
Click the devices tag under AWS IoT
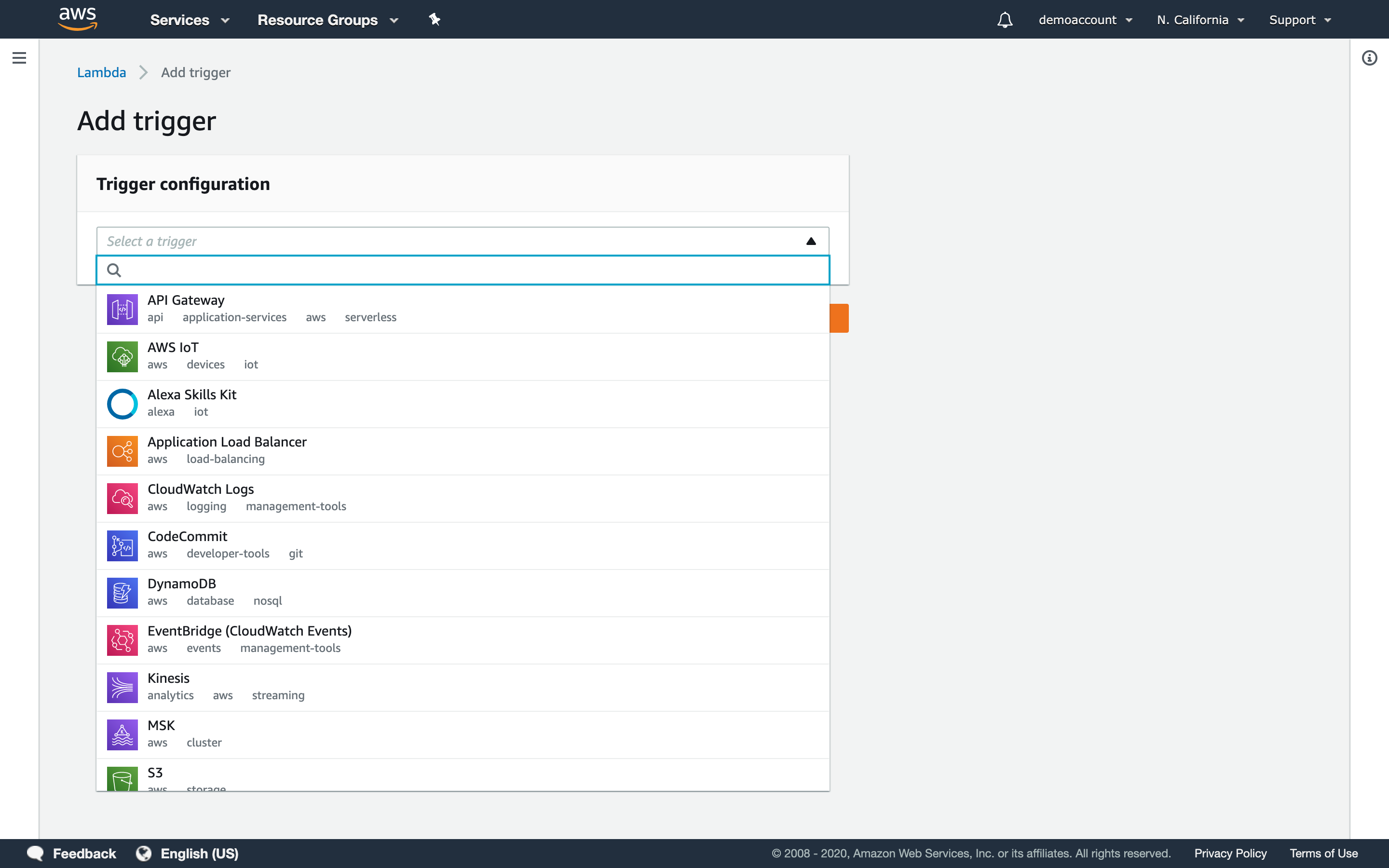pyautogui.click(x=205, y=365)
